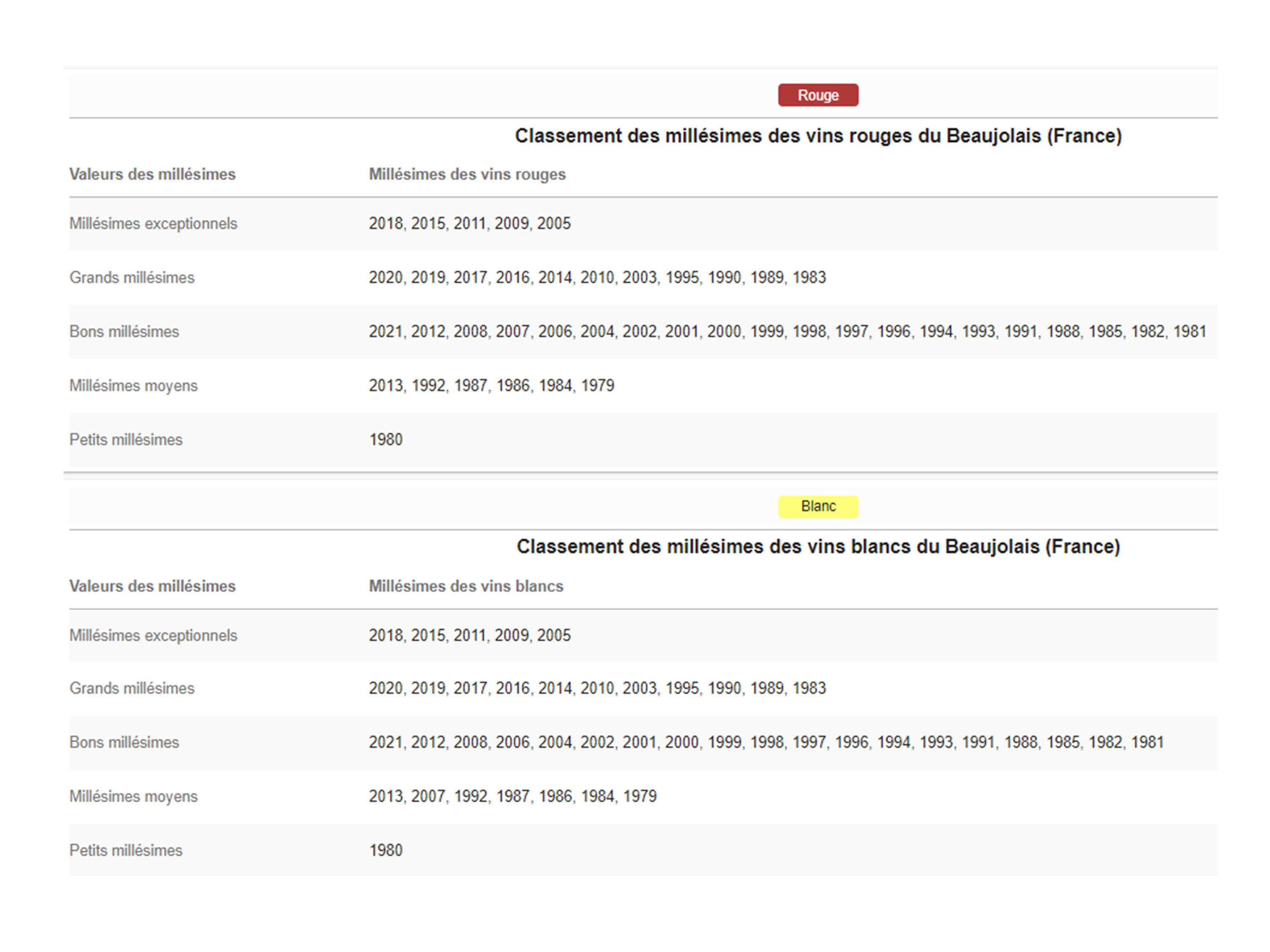Screen dimensions: 1270x952
Task: Click exceptional white vintages list starting 2018
Action: (469, 636)
